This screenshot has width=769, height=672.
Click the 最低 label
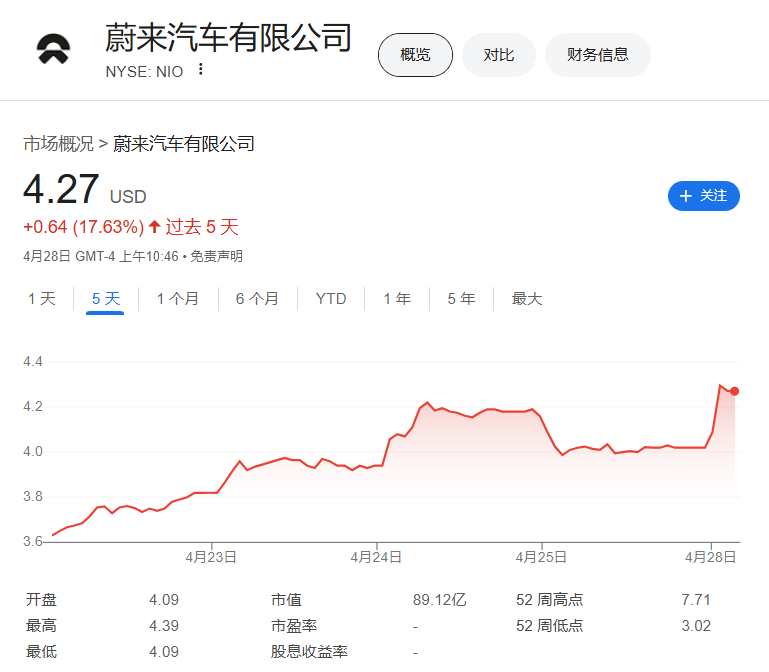coord(41,651)
